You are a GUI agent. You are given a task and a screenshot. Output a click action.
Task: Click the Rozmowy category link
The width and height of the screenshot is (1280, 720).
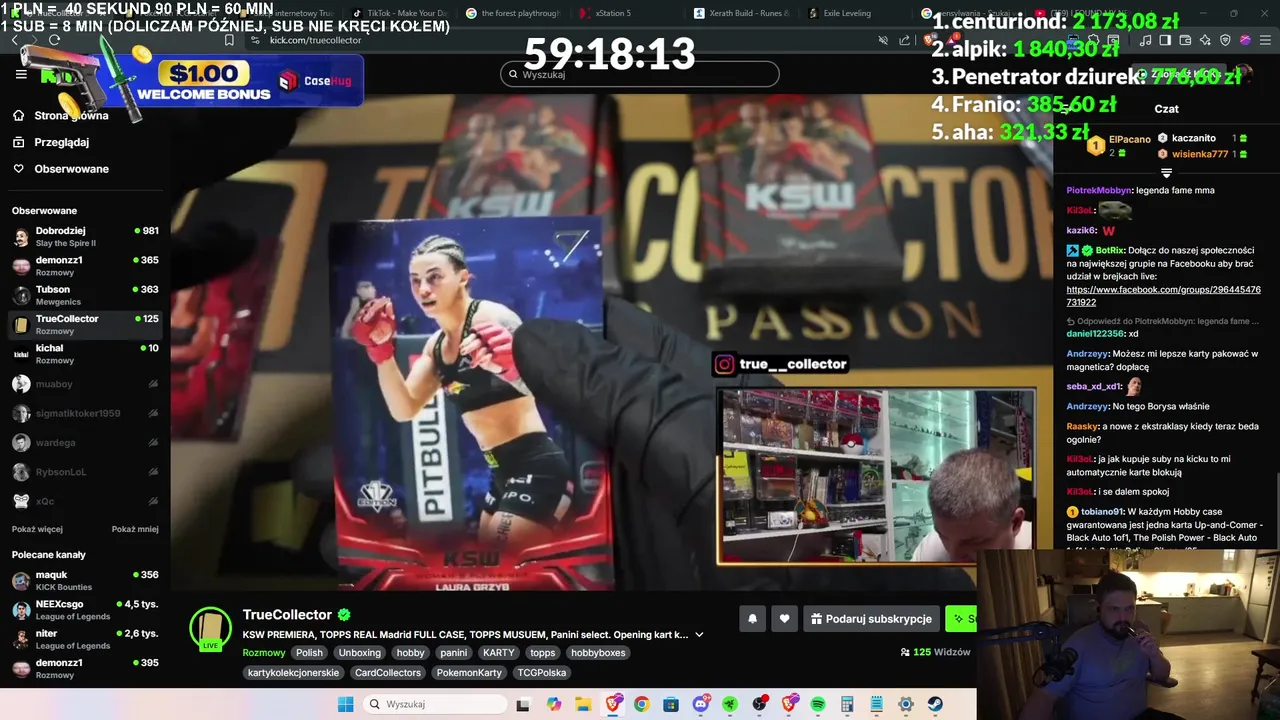(x=264, y=653)
